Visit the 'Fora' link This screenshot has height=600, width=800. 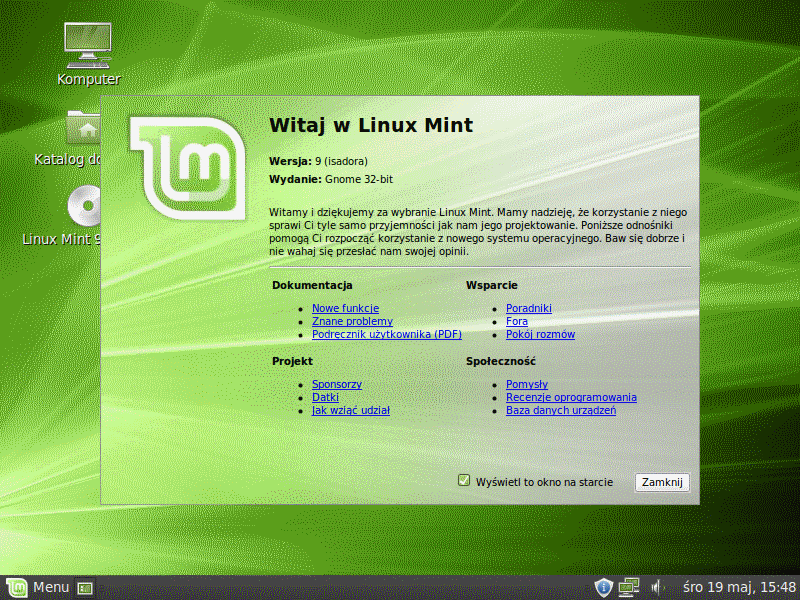[x=517, y=321]
